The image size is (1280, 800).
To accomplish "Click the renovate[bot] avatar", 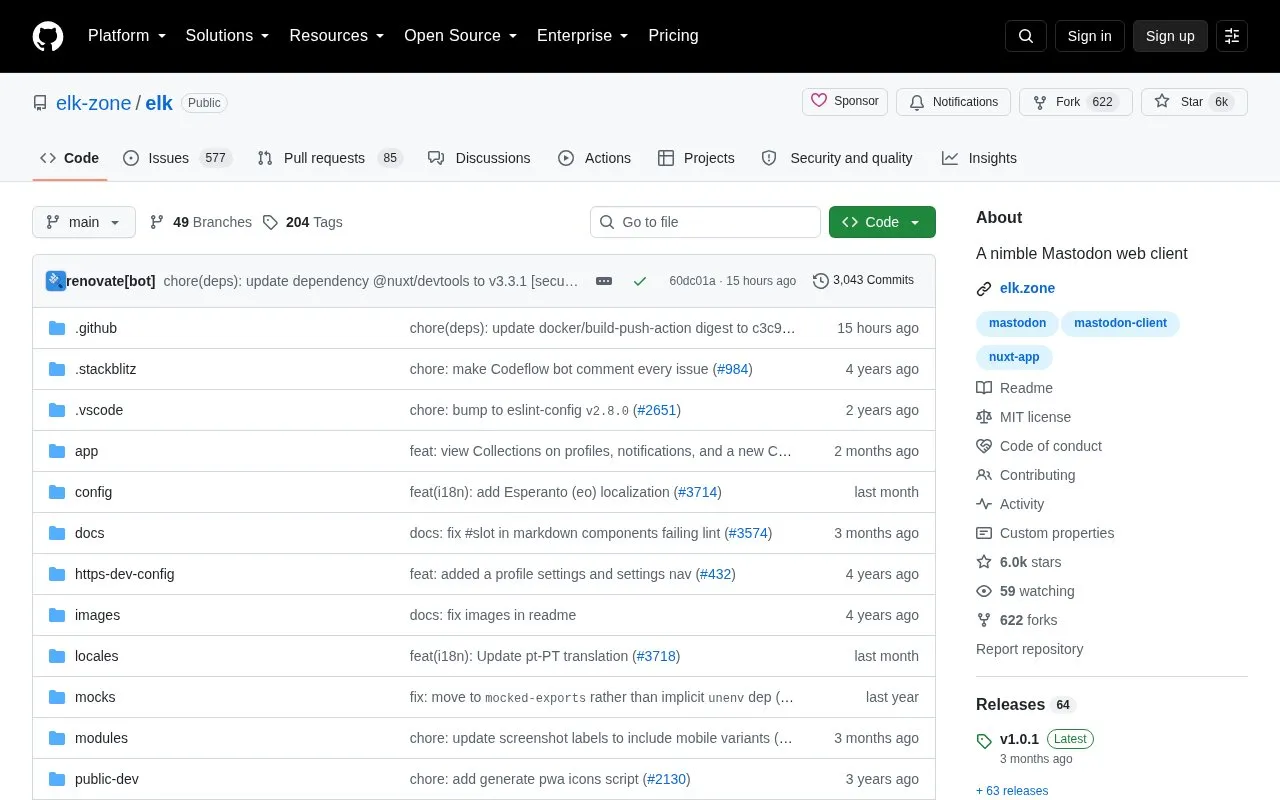I will pyautogui.click(x=56, y=281).
